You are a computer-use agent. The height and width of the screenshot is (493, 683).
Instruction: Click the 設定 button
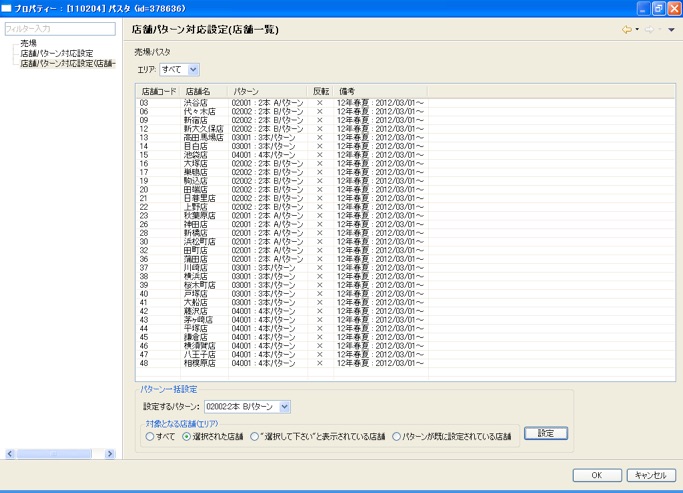click(x=545, y=433)
